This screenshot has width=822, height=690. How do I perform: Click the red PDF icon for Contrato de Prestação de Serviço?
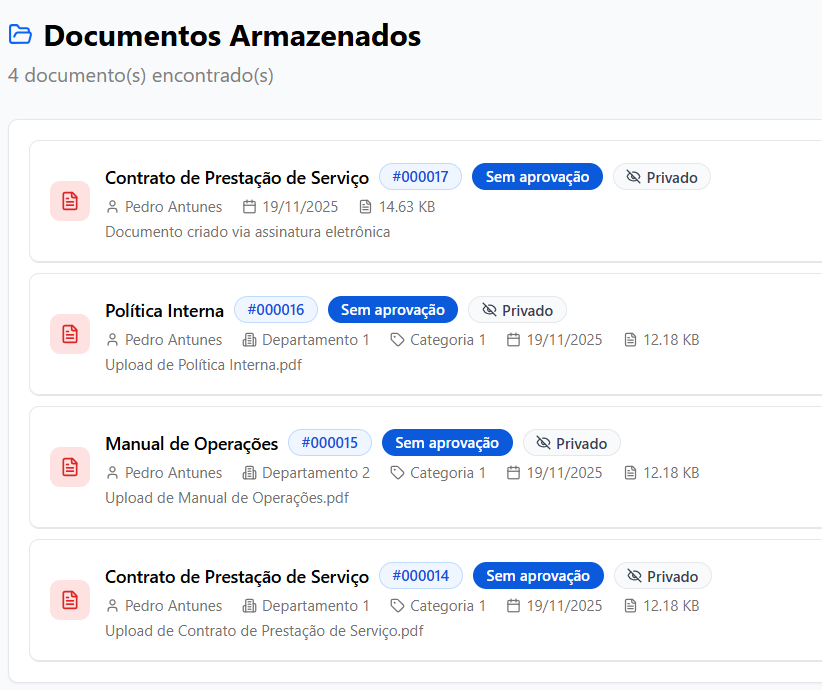pyautogui.click(x=69, y=201)
